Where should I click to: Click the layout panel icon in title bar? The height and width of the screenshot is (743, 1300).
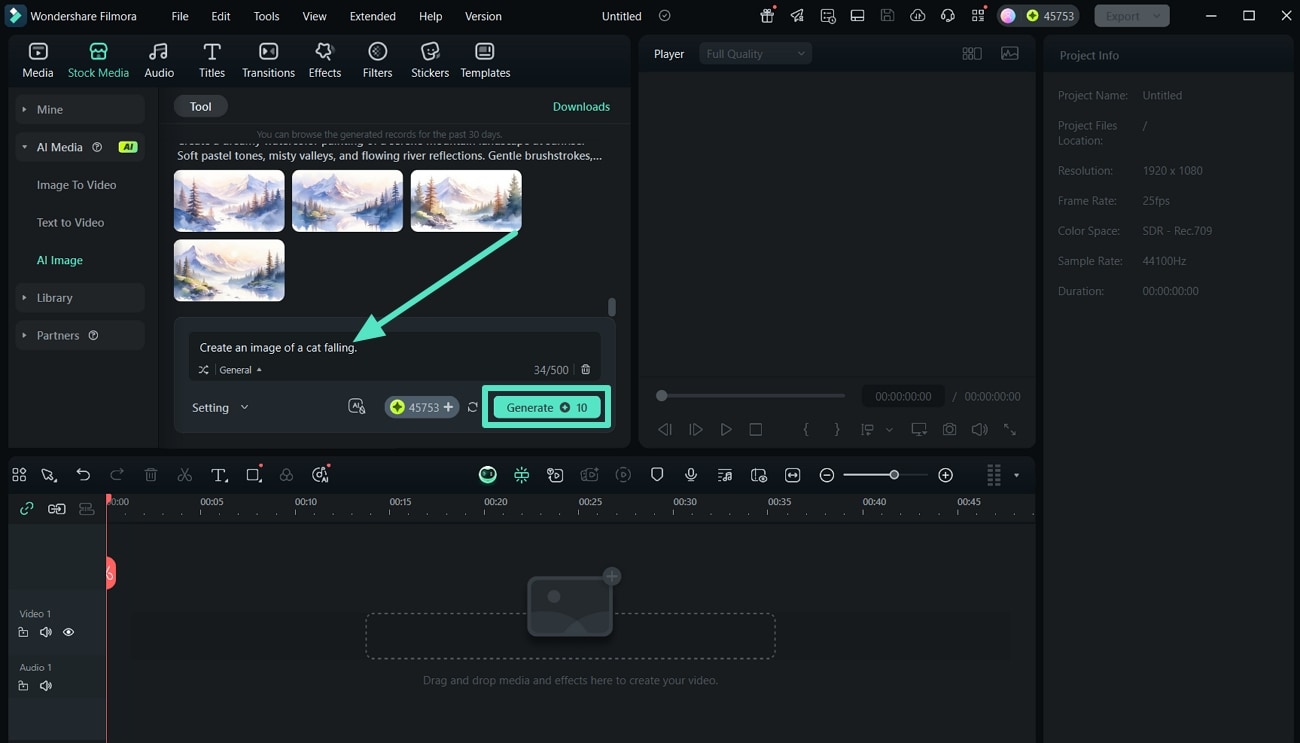click(857, 16)
